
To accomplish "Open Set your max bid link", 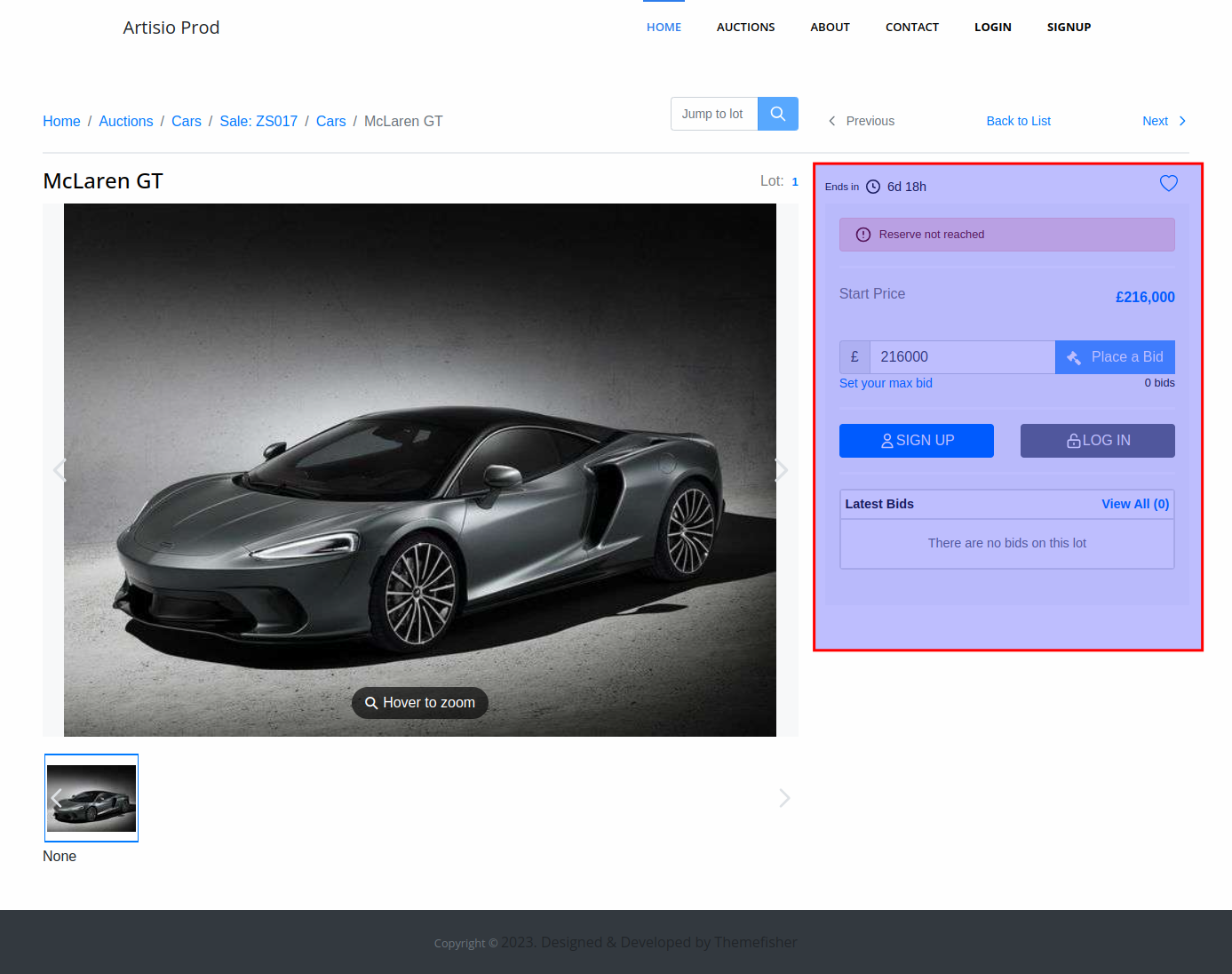I will click(886, 383).
